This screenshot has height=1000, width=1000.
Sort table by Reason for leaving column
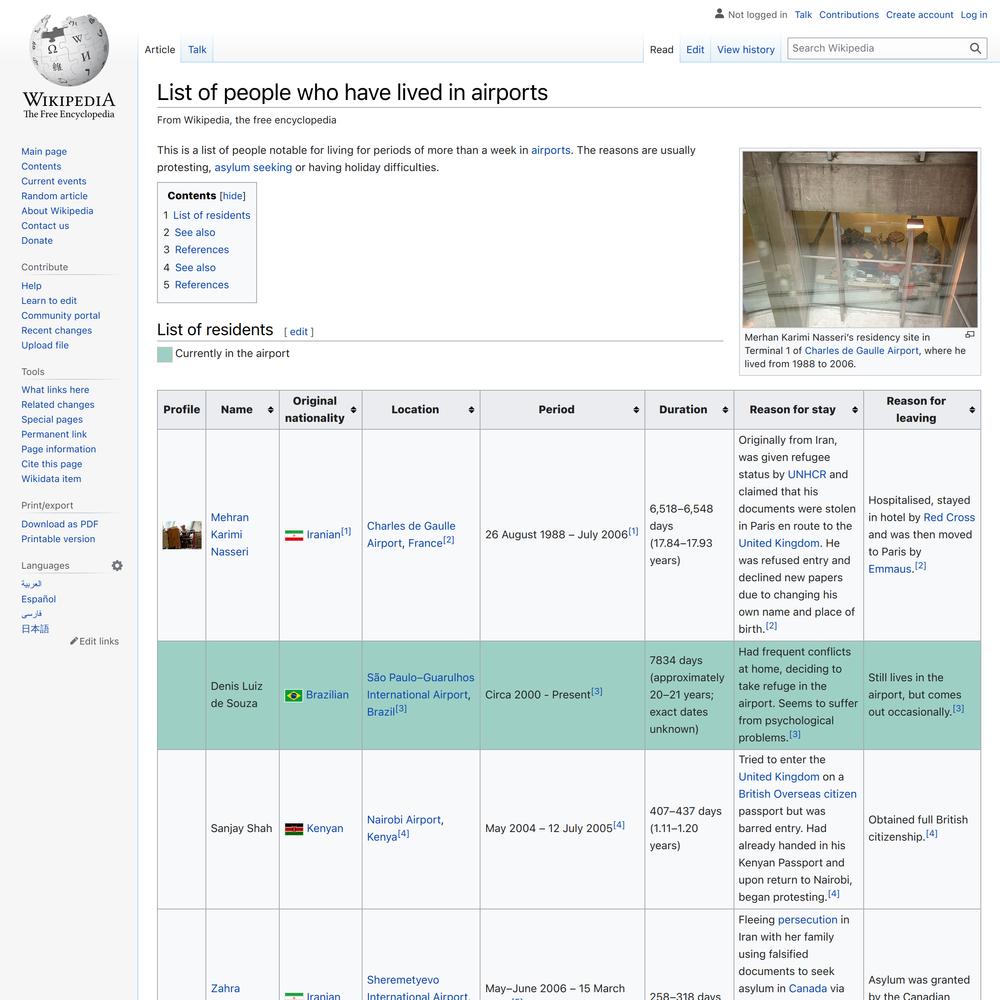coord(972,410)
